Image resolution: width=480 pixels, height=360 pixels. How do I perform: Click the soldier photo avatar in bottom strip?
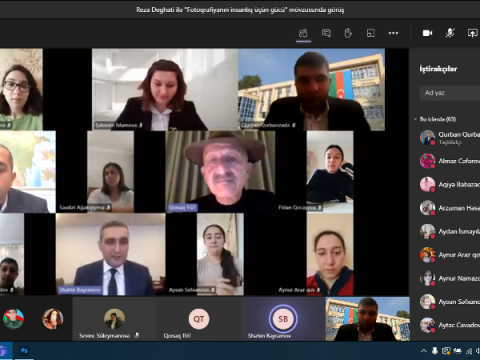[x=13, y=319]
